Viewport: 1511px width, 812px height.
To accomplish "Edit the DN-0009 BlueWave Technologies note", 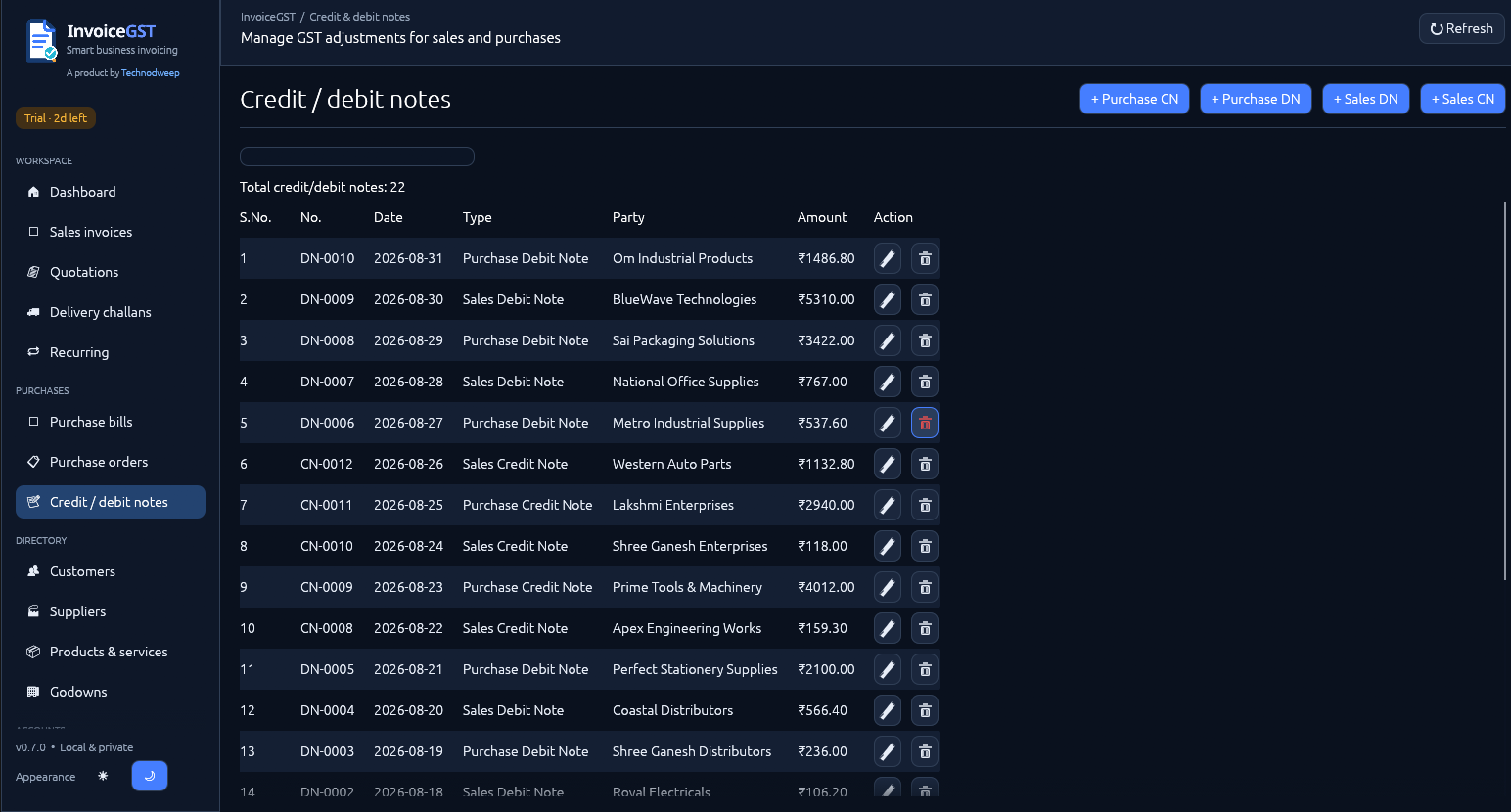I will tap(888, 299).
